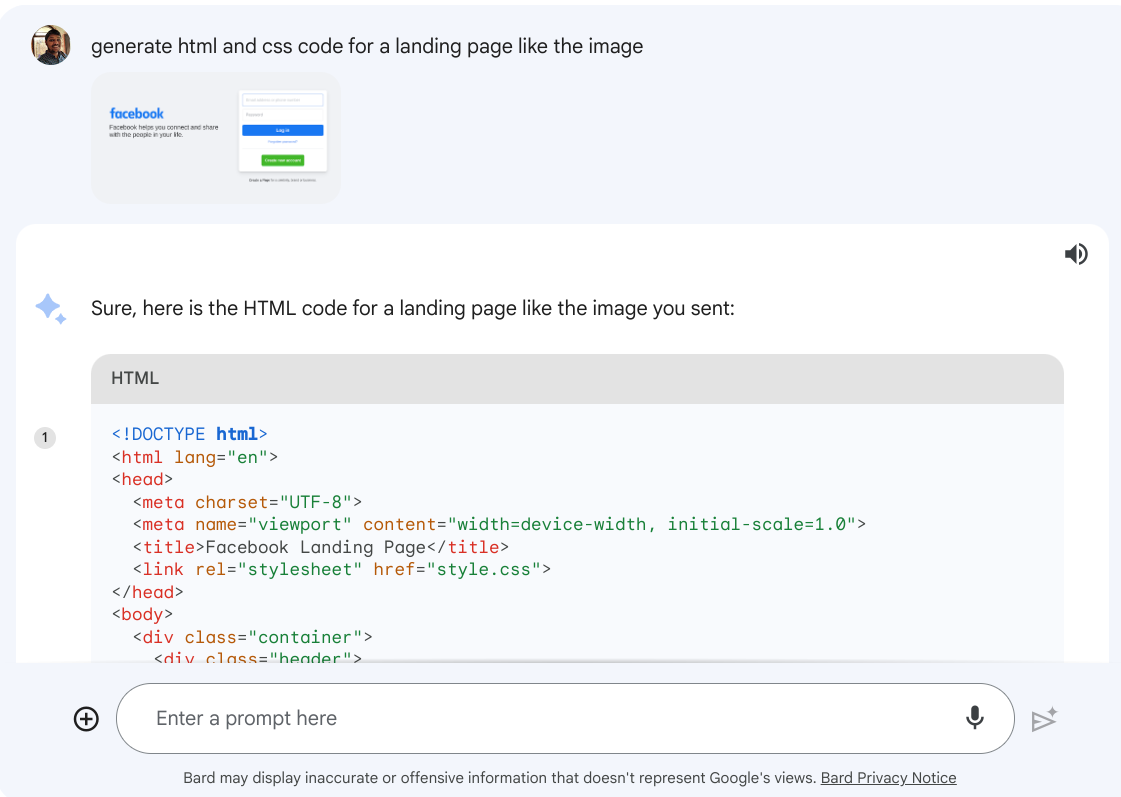Click the Bard sparkle icon beside the response

pyautogui.click(x=51, y=308)
